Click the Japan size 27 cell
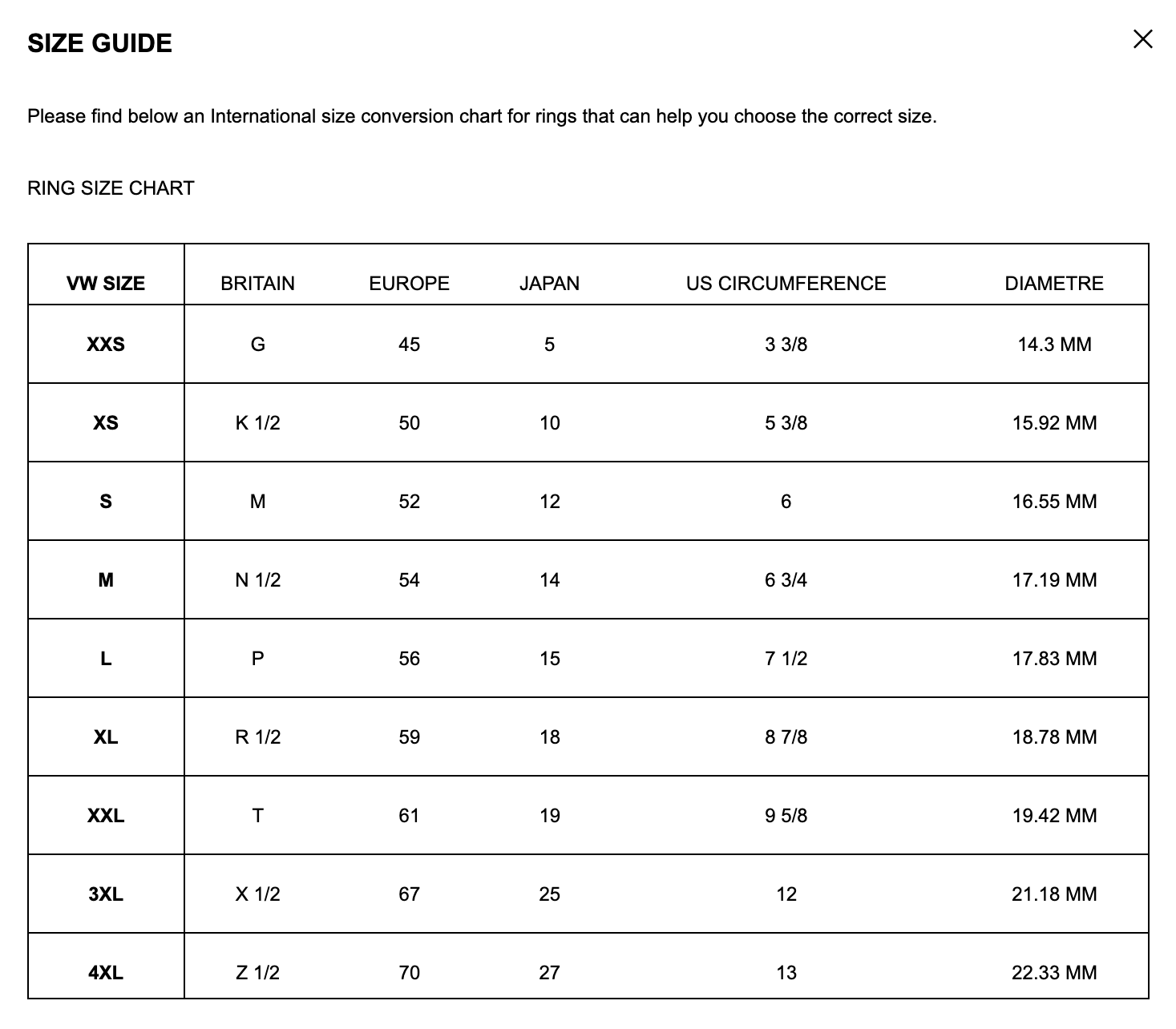This screenshot has width=1176, height=1029. tap(549, 973)
